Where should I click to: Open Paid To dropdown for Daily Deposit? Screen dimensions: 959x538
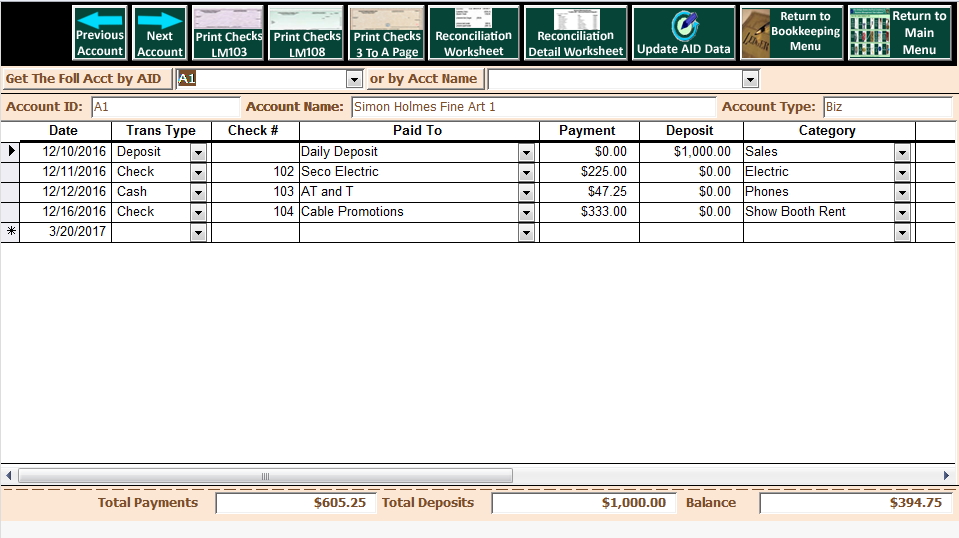[x=526, y=152]
